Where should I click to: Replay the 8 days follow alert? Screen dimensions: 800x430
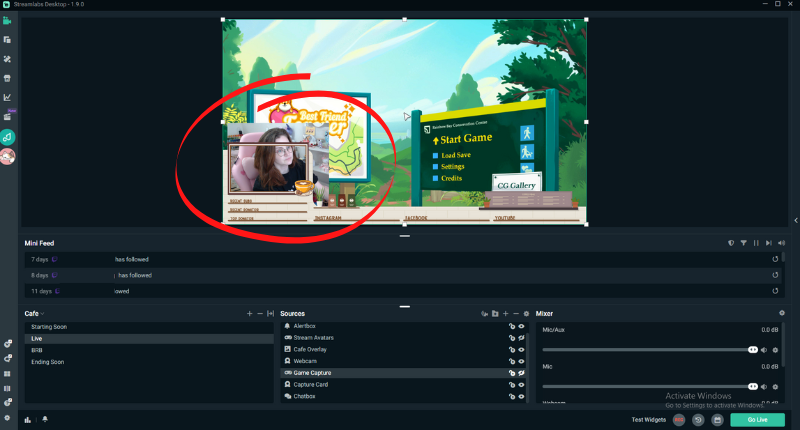pos(775,275)
